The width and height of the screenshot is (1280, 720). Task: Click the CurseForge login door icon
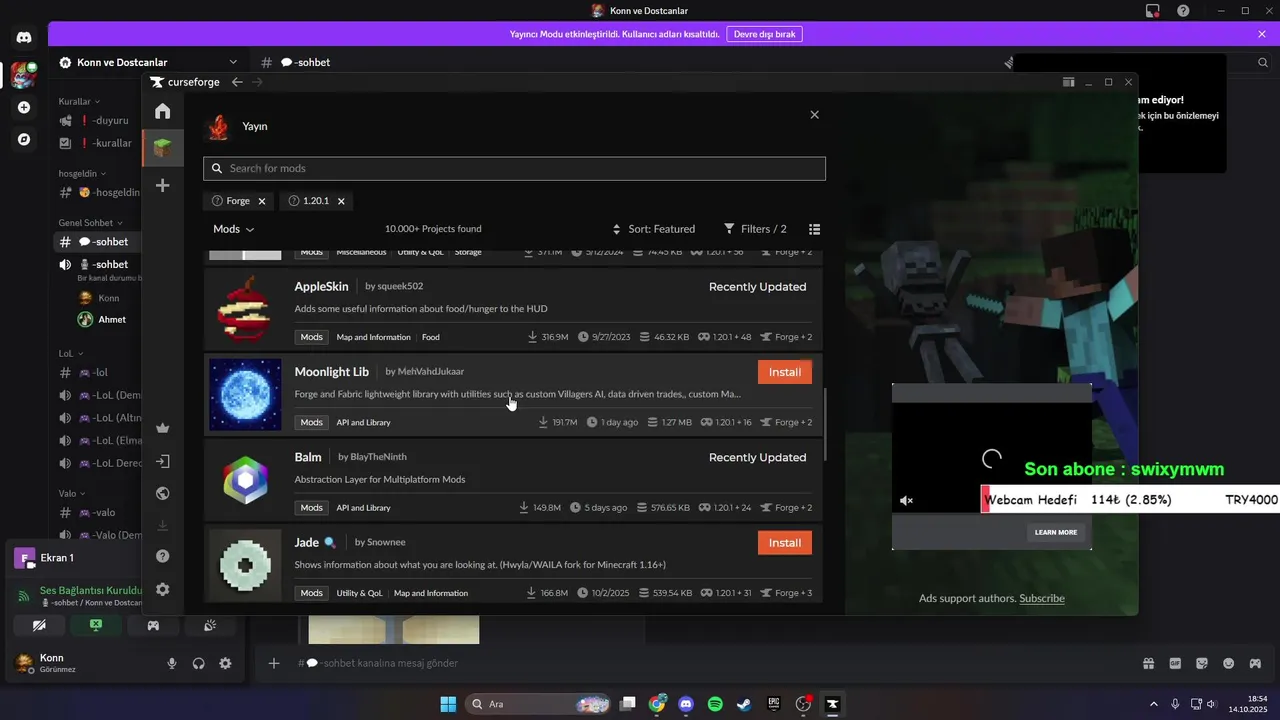162,462
